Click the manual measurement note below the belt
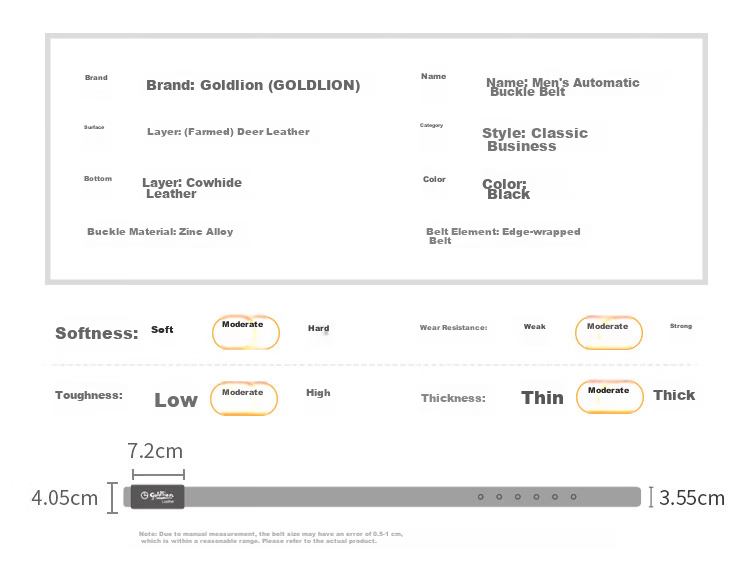 click(x=271, y=537)
